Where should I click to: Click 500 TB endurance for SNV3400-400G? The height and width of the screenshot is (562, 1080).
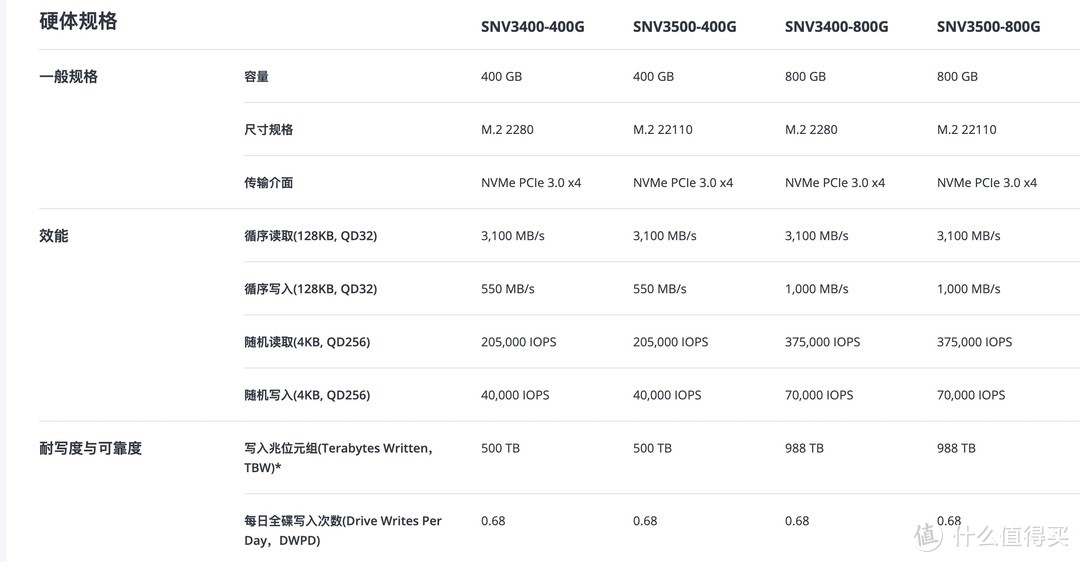pyautogui.click(x=500, y=448)
